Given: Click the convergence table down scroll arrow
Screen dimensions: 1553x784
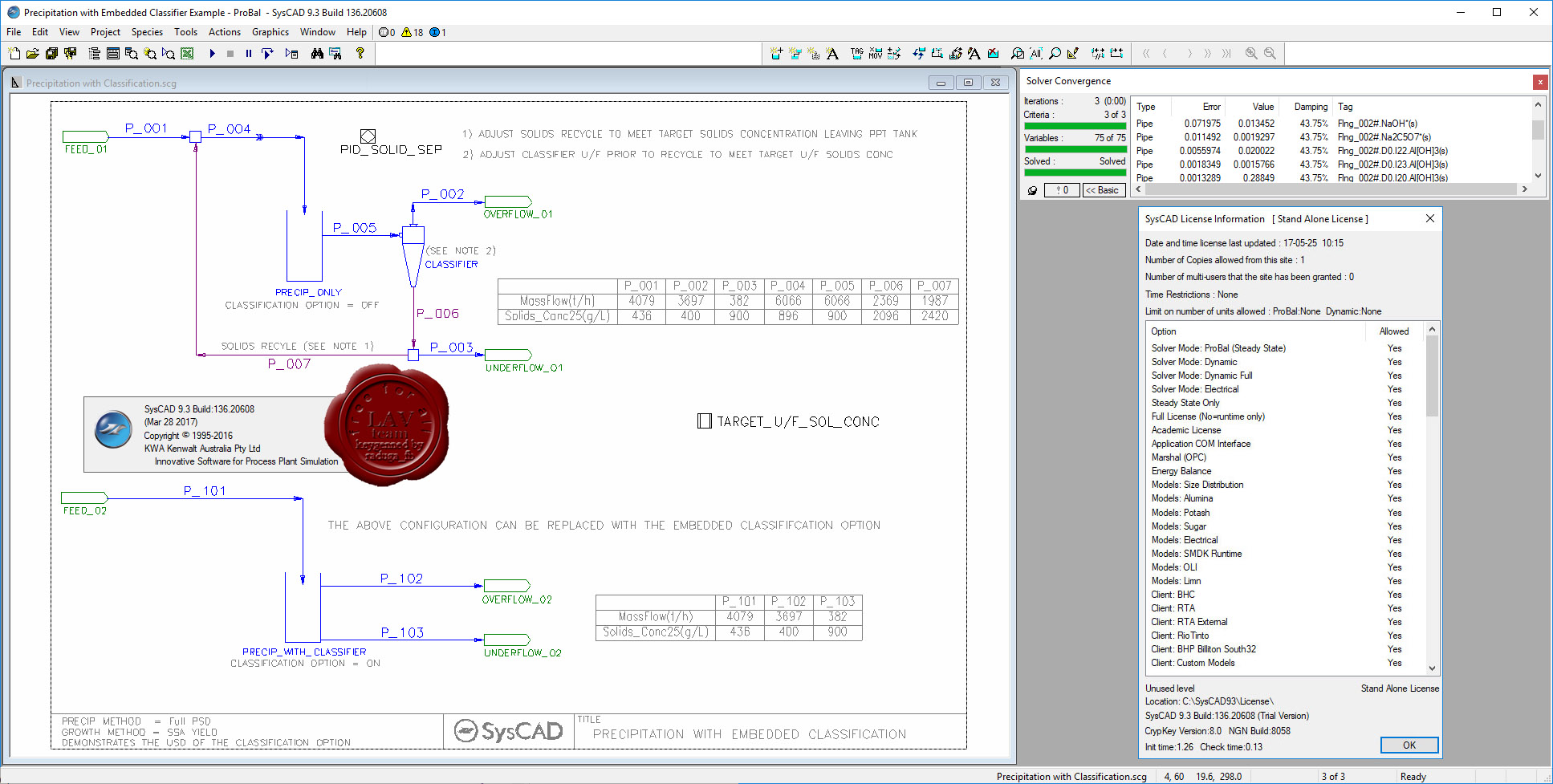Looking at the screenshot, I should coord(1538,176).
